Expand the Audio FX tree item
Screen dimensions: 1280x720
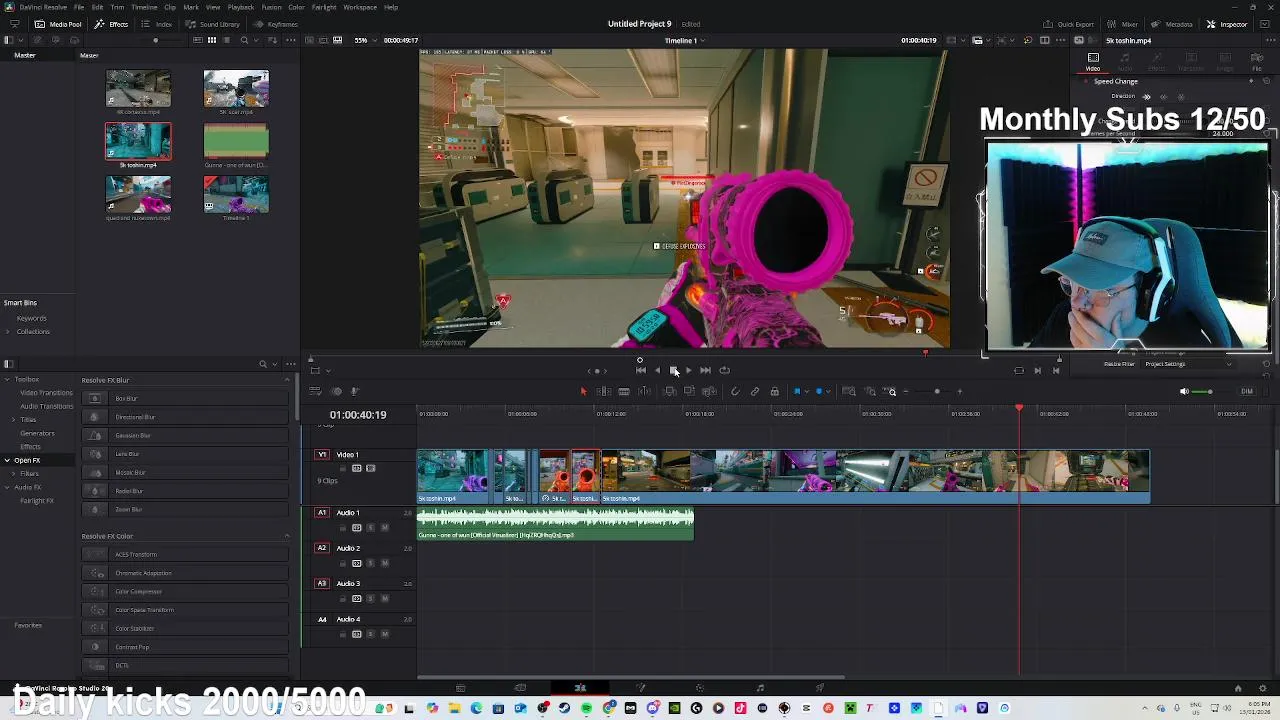[7, 487]
